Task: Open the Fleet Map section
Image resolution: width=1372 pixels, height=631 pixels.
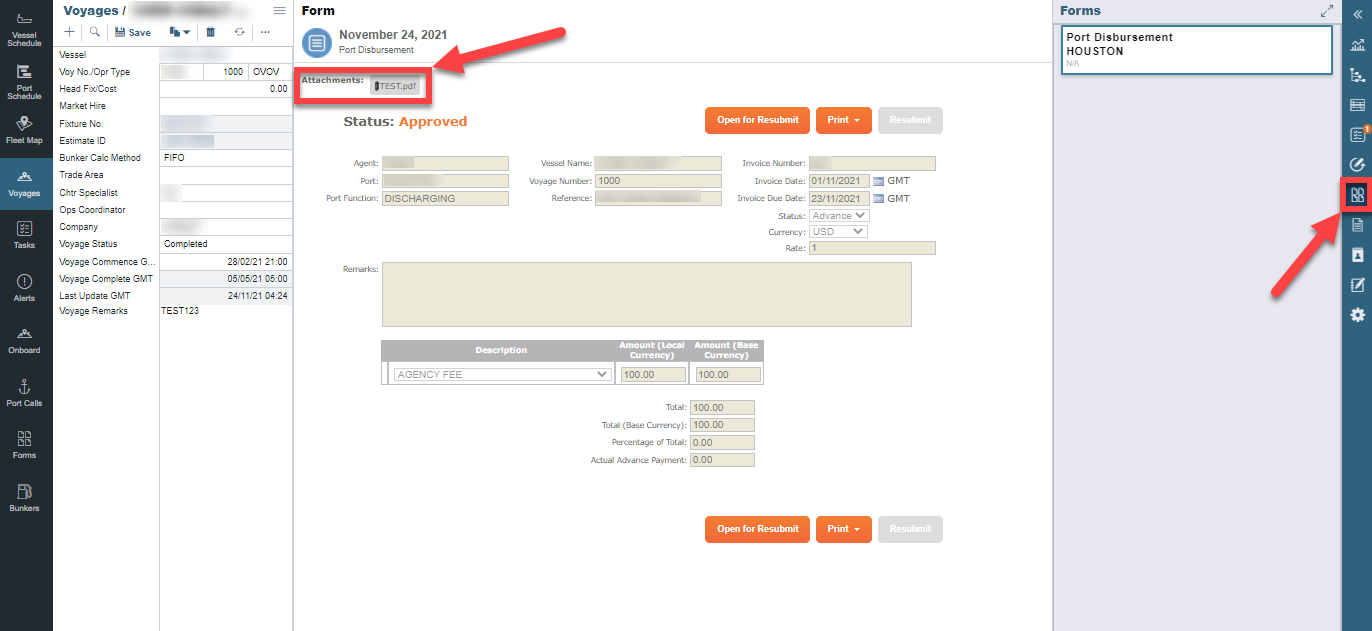Action: 24,127
